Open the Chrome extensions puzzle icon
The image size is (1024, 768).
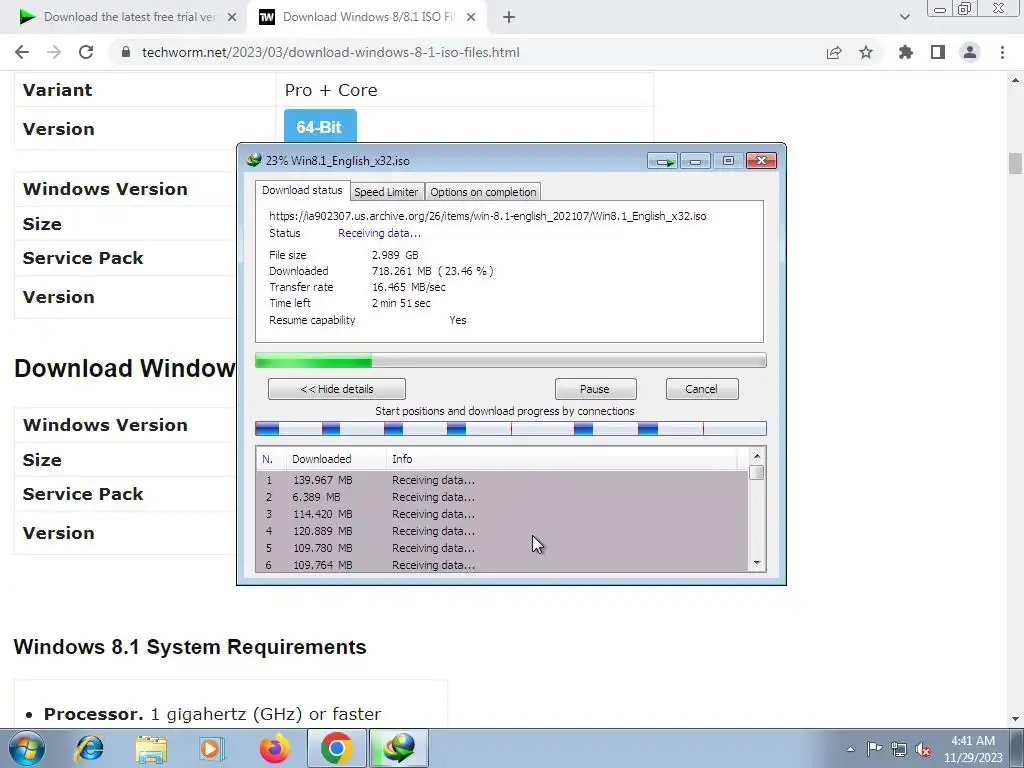click(906, 52)
